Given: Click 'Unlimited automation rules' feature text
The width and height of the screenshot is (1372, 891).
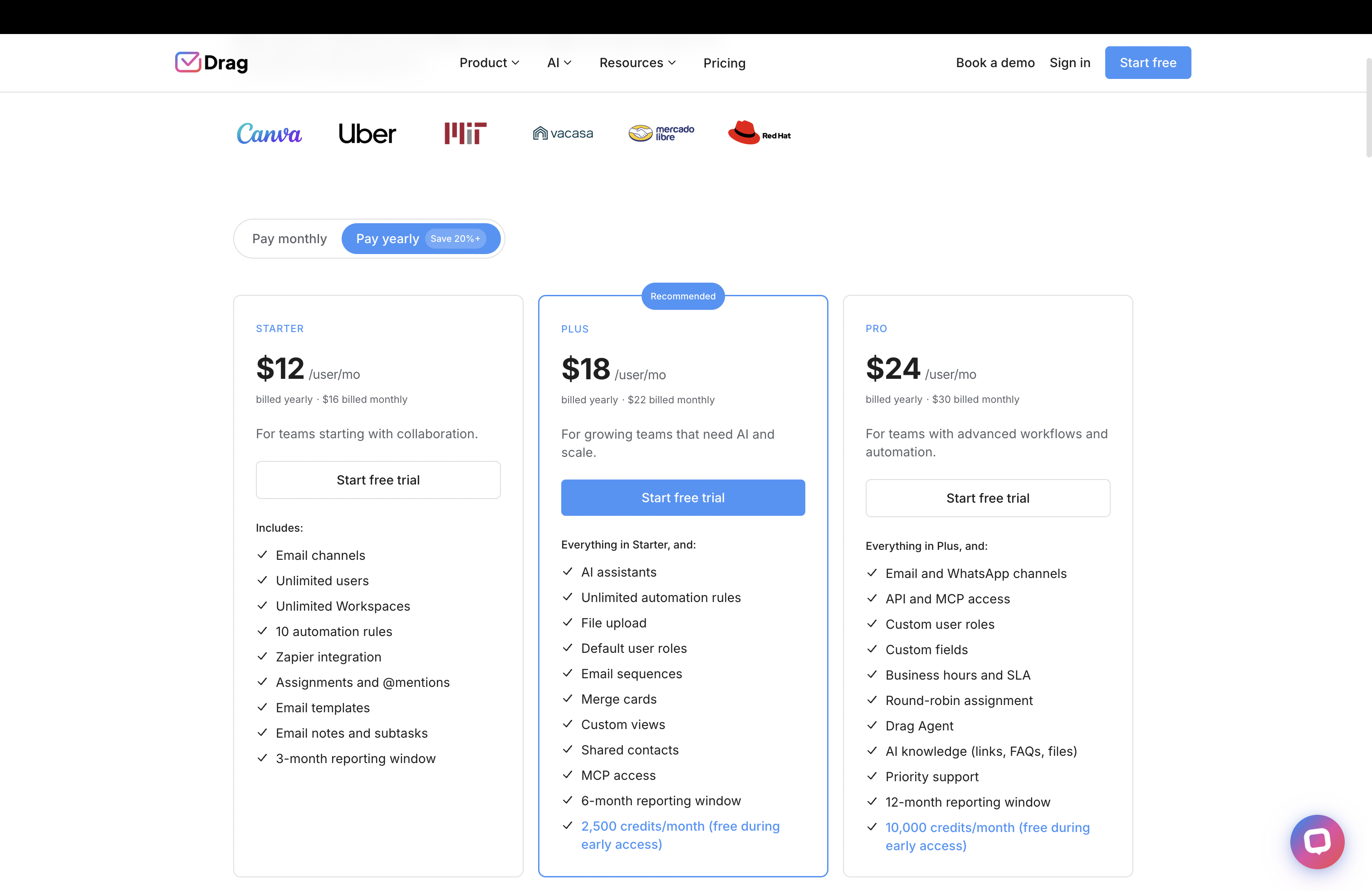Looking at the screenshot, I should (661, 597).
